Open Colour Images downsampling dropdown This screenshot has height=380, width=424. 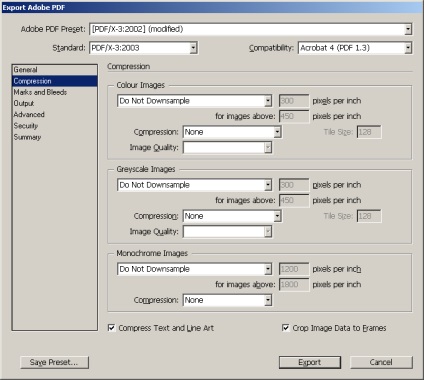[195, 101]
